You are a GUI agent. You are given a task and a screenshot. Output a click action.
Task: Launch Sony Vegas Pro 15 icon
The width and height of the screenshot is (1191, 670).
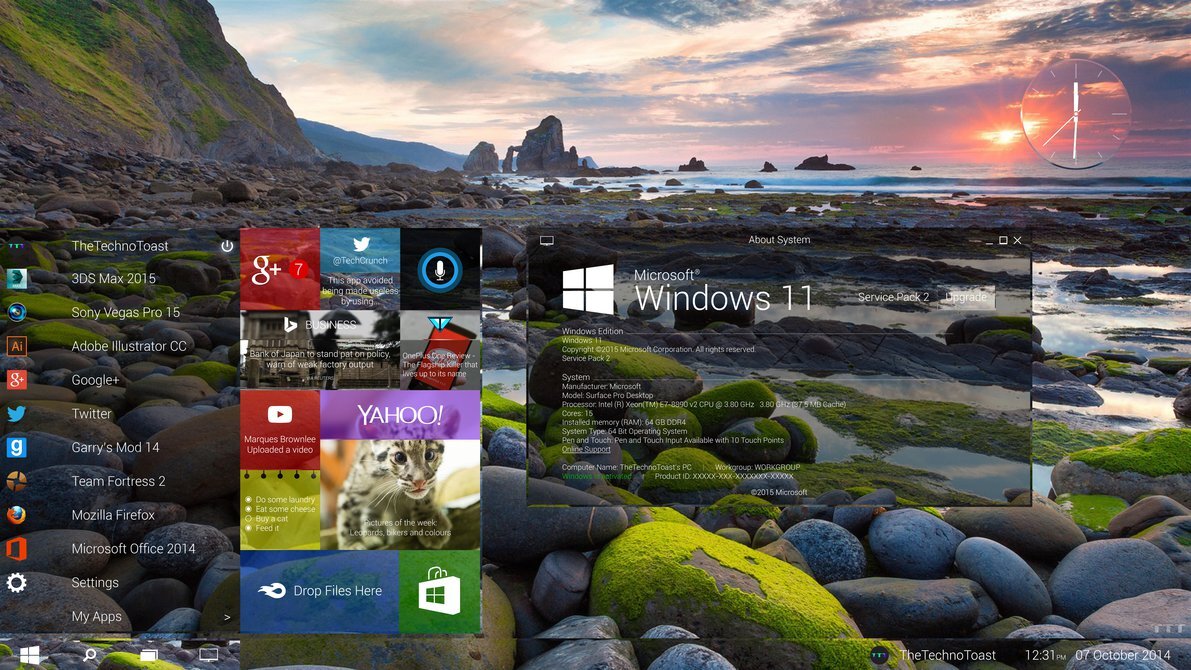click(x=17, y=312)
